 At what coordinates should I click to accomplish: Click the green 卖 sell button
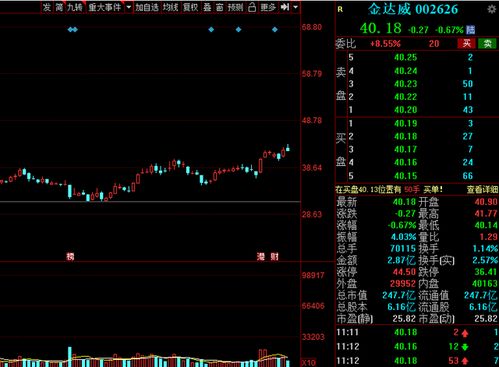pos(488,43)
